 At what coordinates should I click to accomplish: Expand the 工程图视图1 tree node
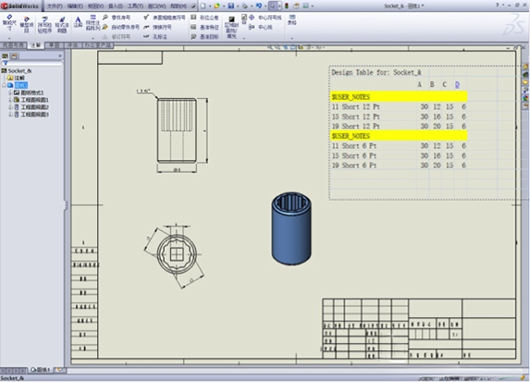[x=10, y=100]
